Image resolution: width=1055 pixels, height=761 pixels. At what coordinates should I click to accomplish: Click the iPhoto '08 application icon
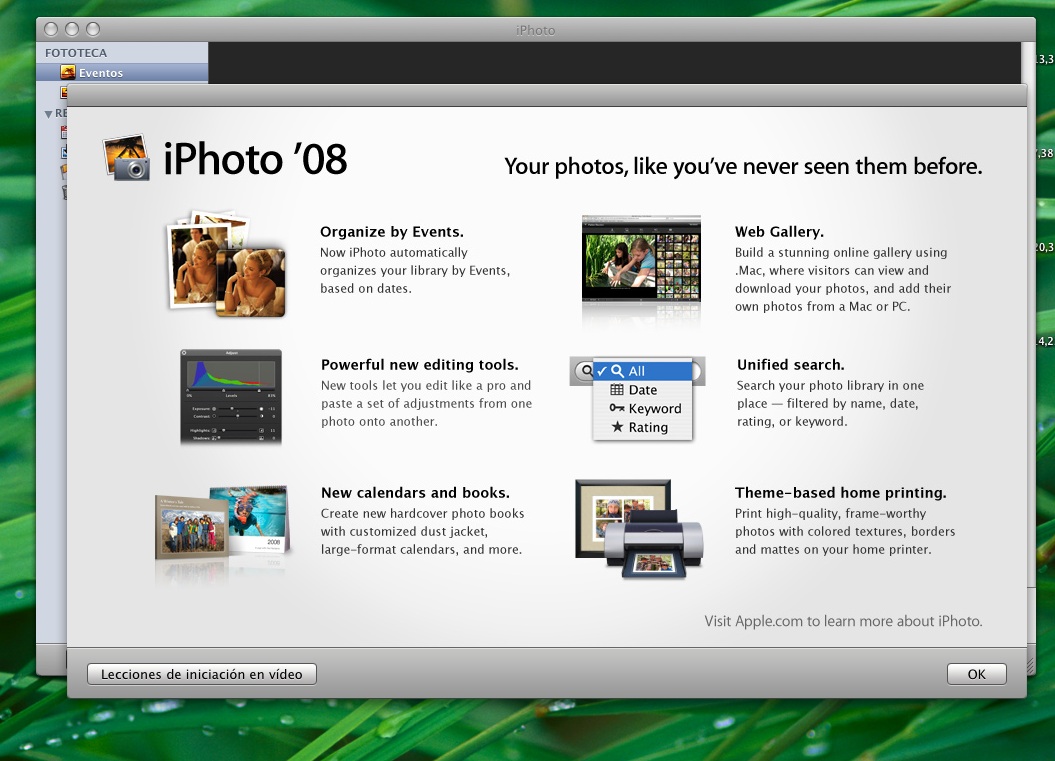(127, 158)
